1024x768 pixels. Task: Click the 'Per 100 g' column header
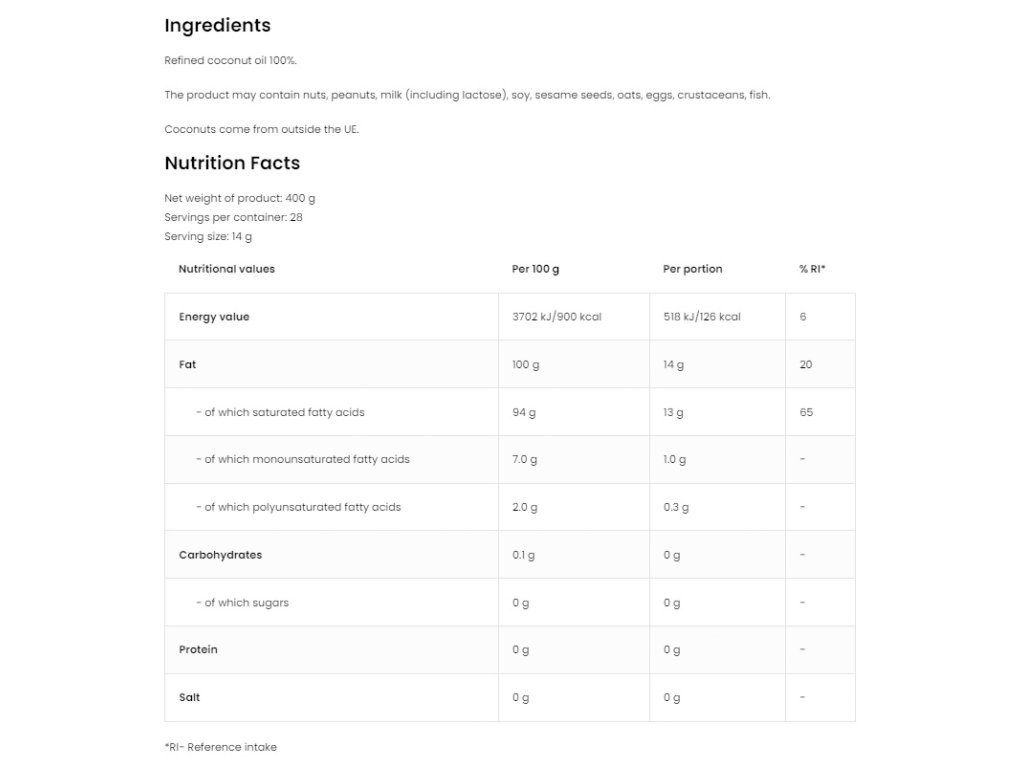[535, 269]
